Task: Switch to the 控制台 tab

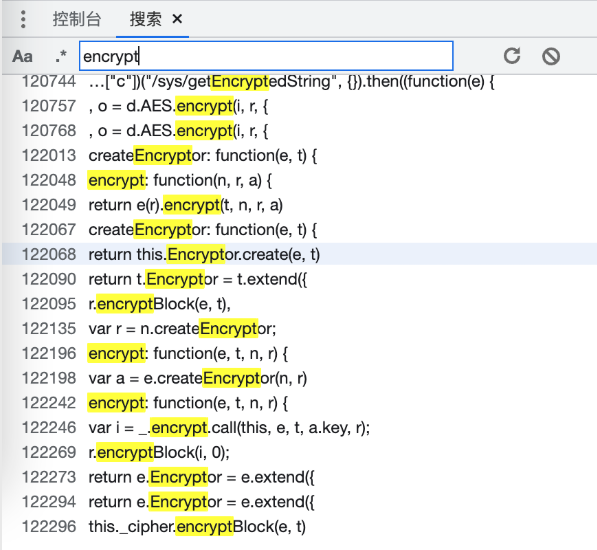Action: tap(77, 19)
